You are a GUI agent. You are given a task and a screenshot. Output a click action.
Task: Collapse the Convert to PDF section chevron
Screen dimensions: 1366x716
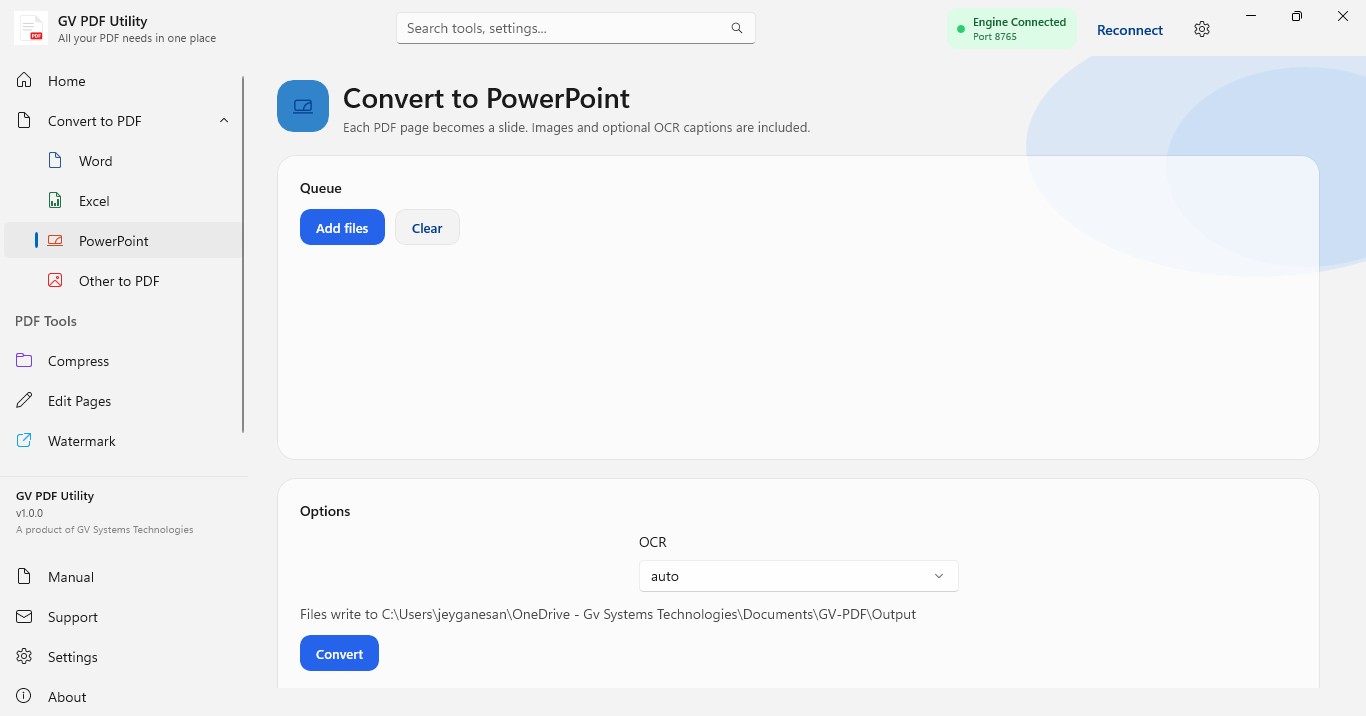tap(224, 121)
